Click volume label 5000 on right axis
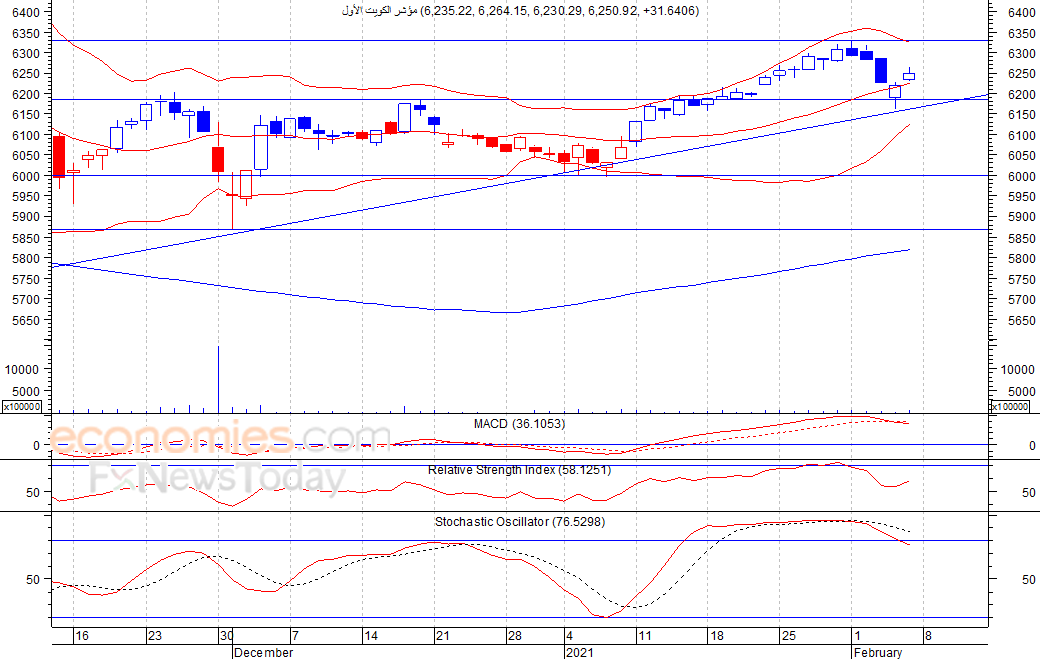 tap(1021, 391)
